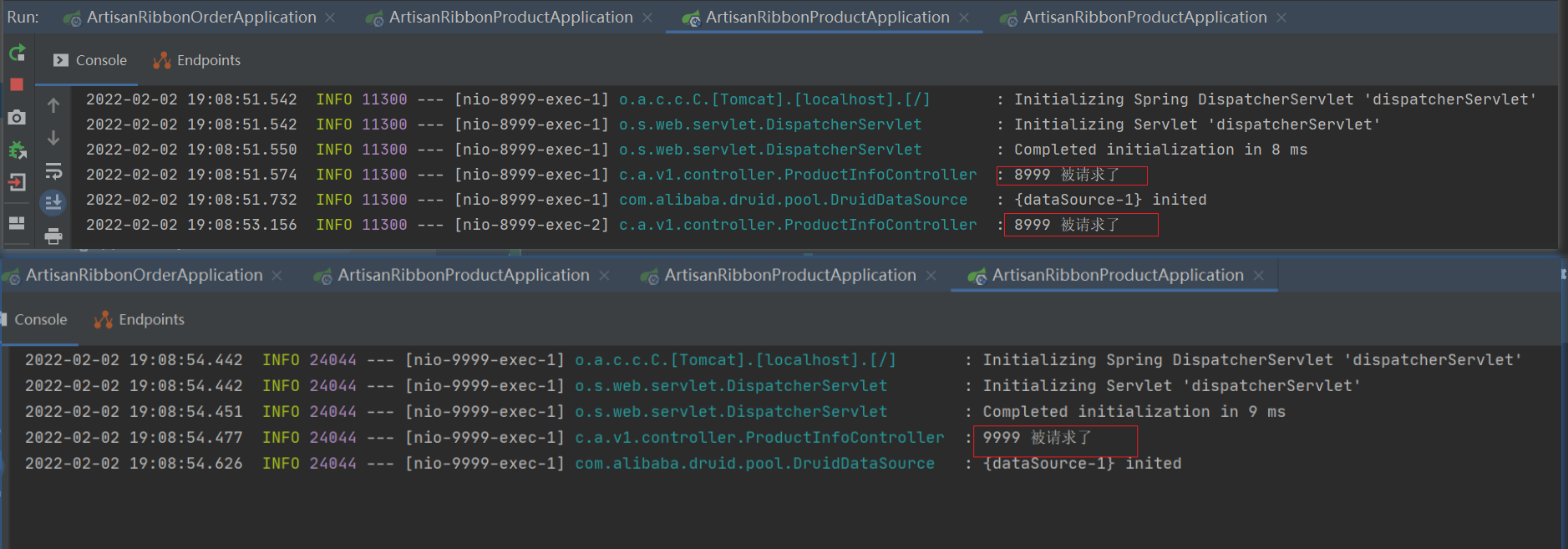Toggle soft-wrap in the console
Screen dimensions: 1568x549
tap(53, 171)
